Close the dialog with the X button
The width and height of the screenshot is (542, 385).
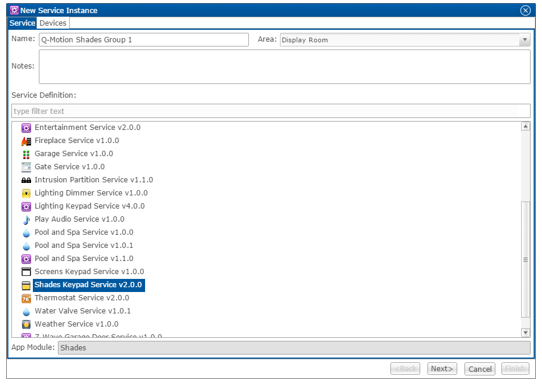click(525, 11)
